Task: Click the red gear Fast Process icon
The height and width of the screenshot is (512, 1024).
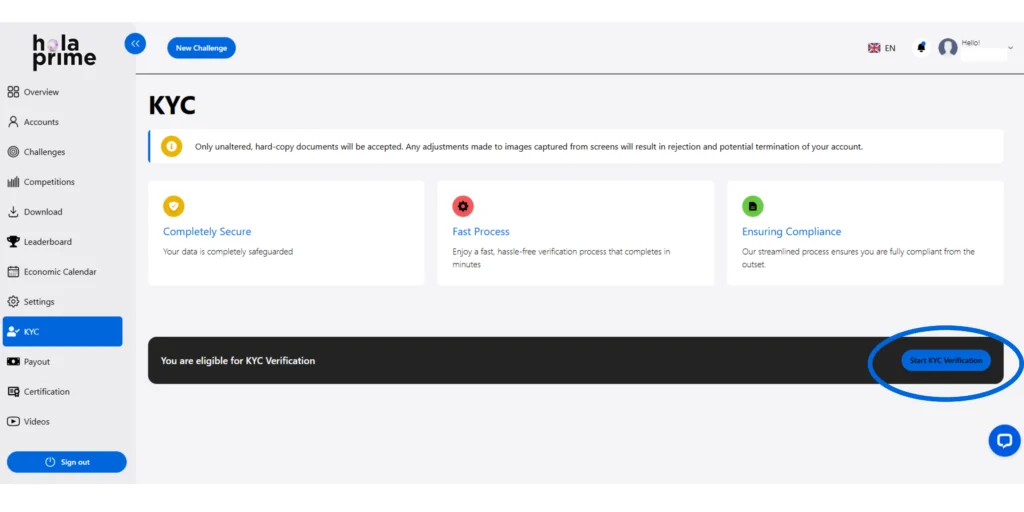Action: click(463, 206)
